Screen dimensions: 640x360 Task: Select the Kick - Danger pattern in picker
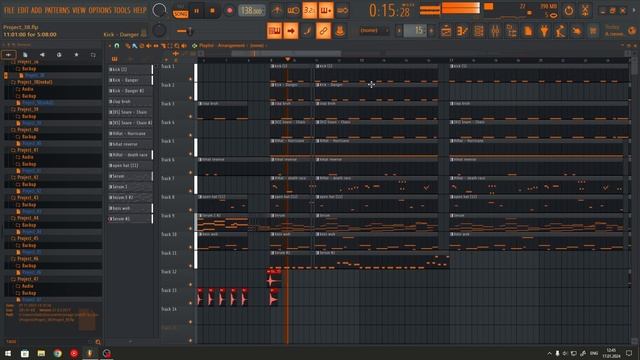(130, 80)
